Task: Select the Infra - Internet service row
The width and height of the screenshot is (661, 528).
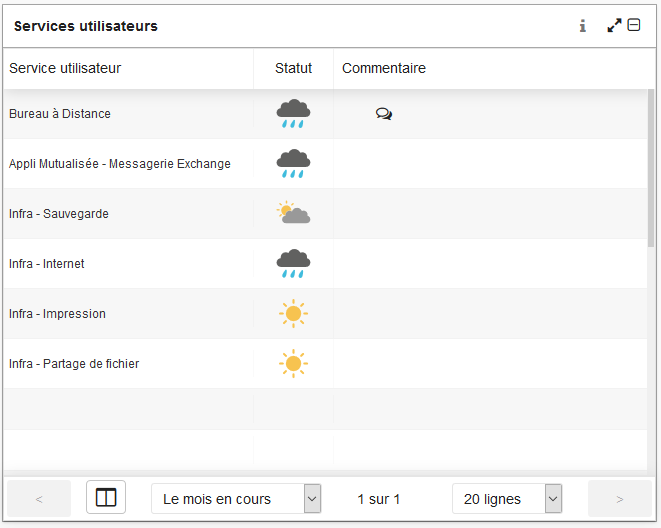Action: tap(325, 264)
